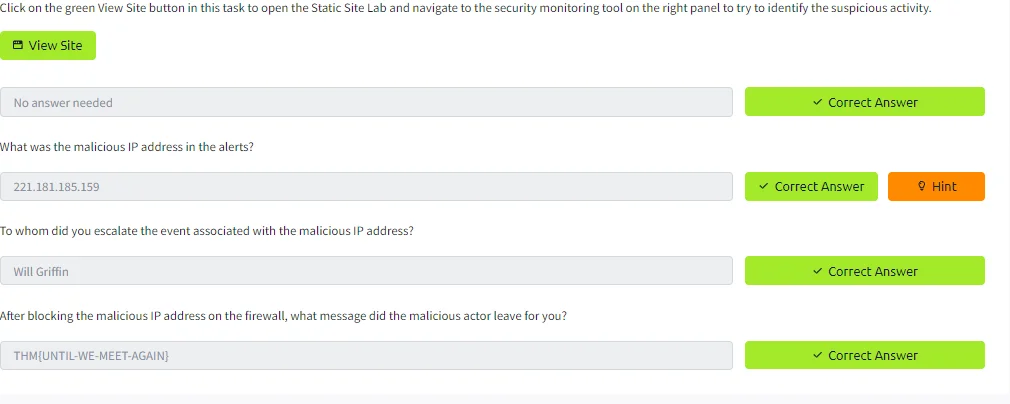
Task: Click the malicious IP address question text
Action: coord(127,147)
